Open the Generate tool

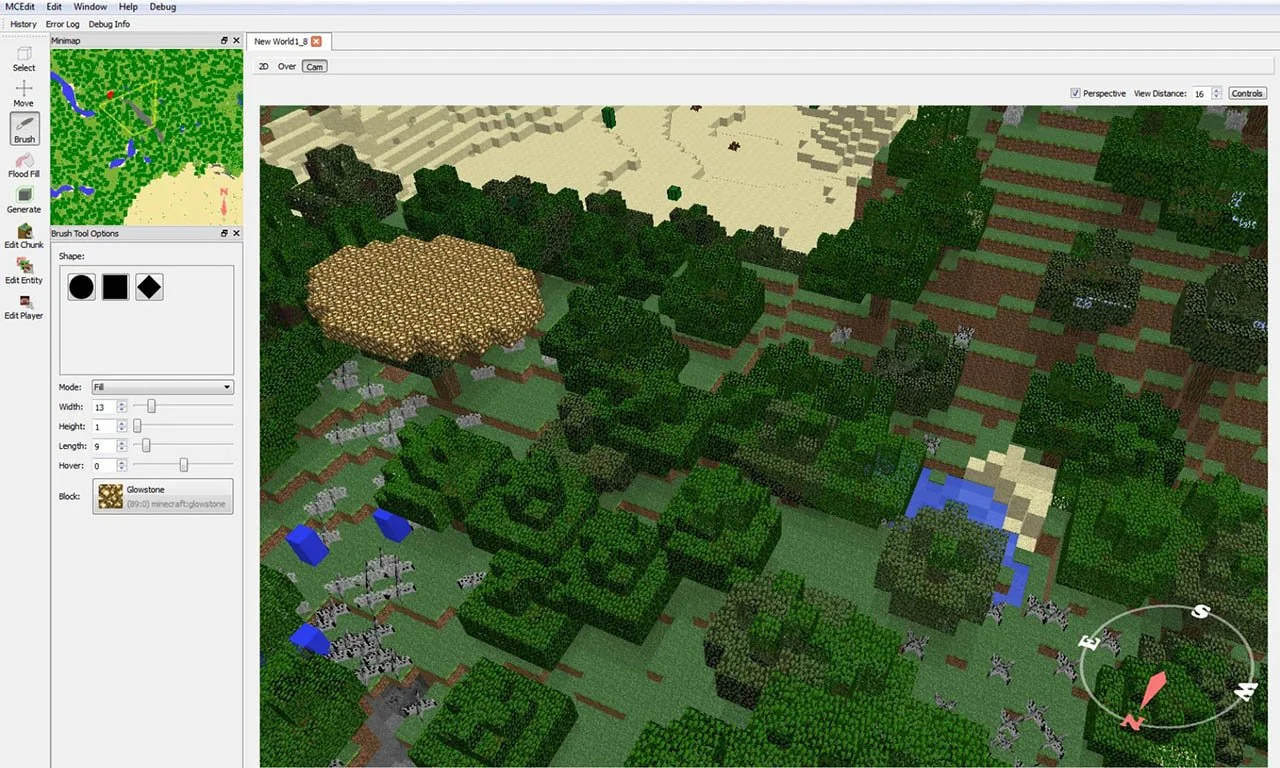(x=24, y=200)
